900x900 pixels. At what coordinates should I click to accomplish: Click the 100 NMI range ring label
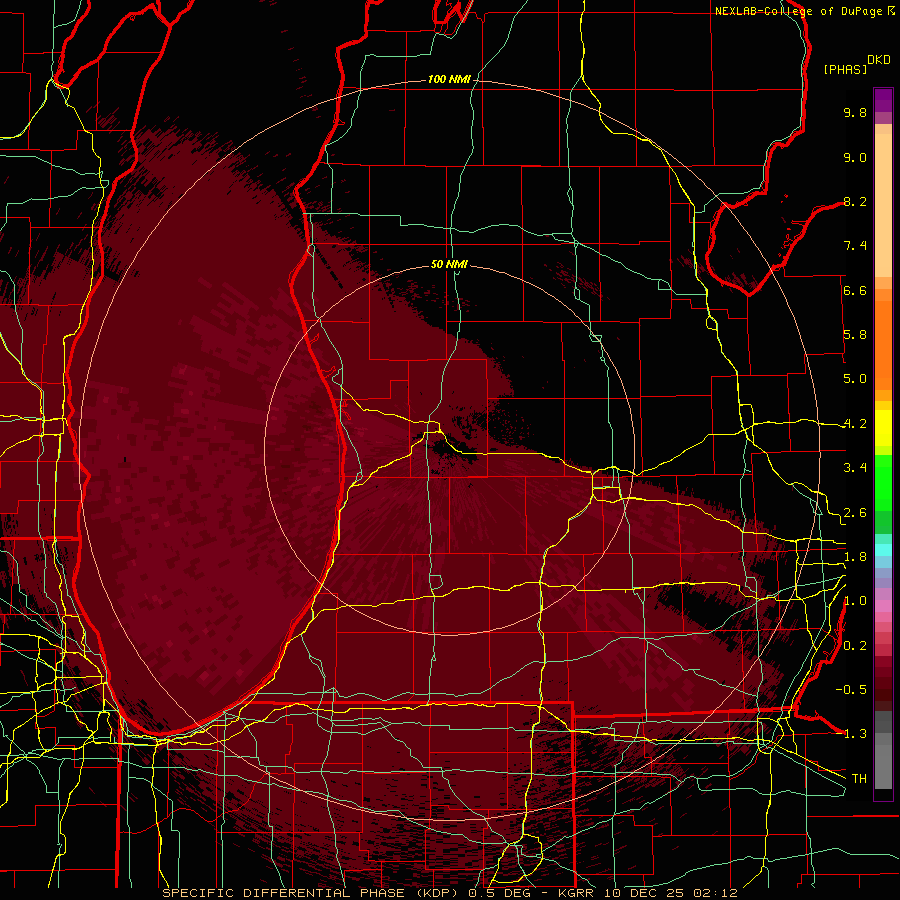449,79
